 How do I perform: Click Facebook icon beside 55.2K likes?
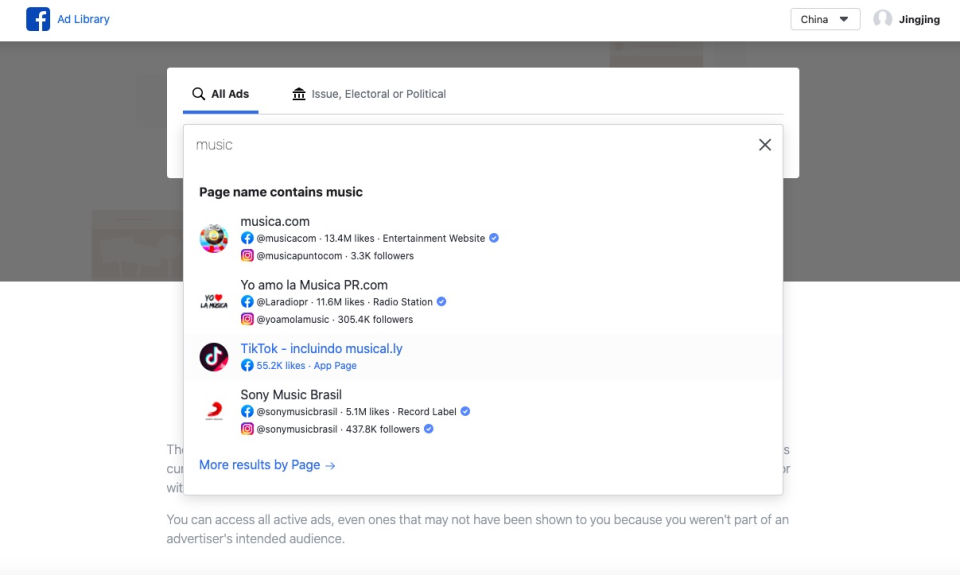click(247, 366)
